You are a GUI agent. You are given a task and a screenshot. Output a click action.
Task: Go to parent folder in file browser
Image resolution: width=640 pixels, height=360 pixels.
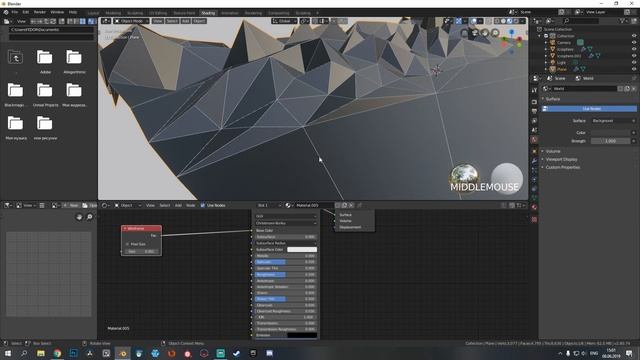click(x=15, y=57)
